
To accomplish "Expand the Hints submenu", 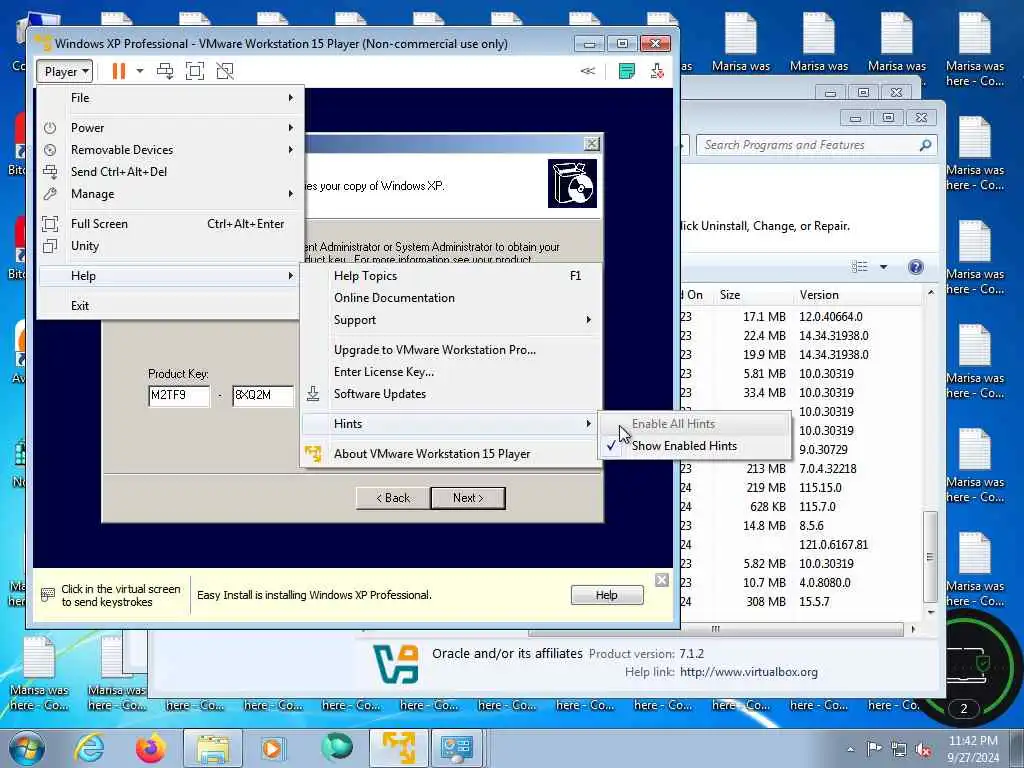I will pyautogui.click(x=451, y=424).
